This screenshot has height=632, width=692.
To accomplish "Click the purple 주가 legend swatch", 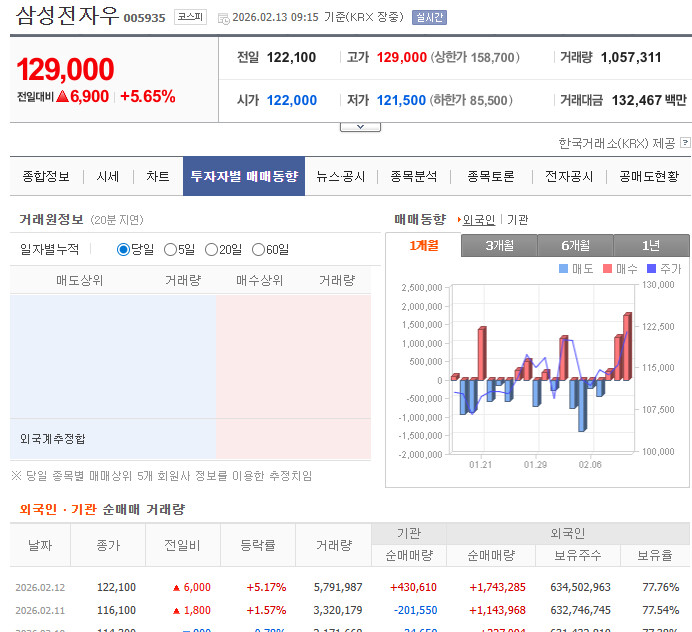I will [651, 268].
